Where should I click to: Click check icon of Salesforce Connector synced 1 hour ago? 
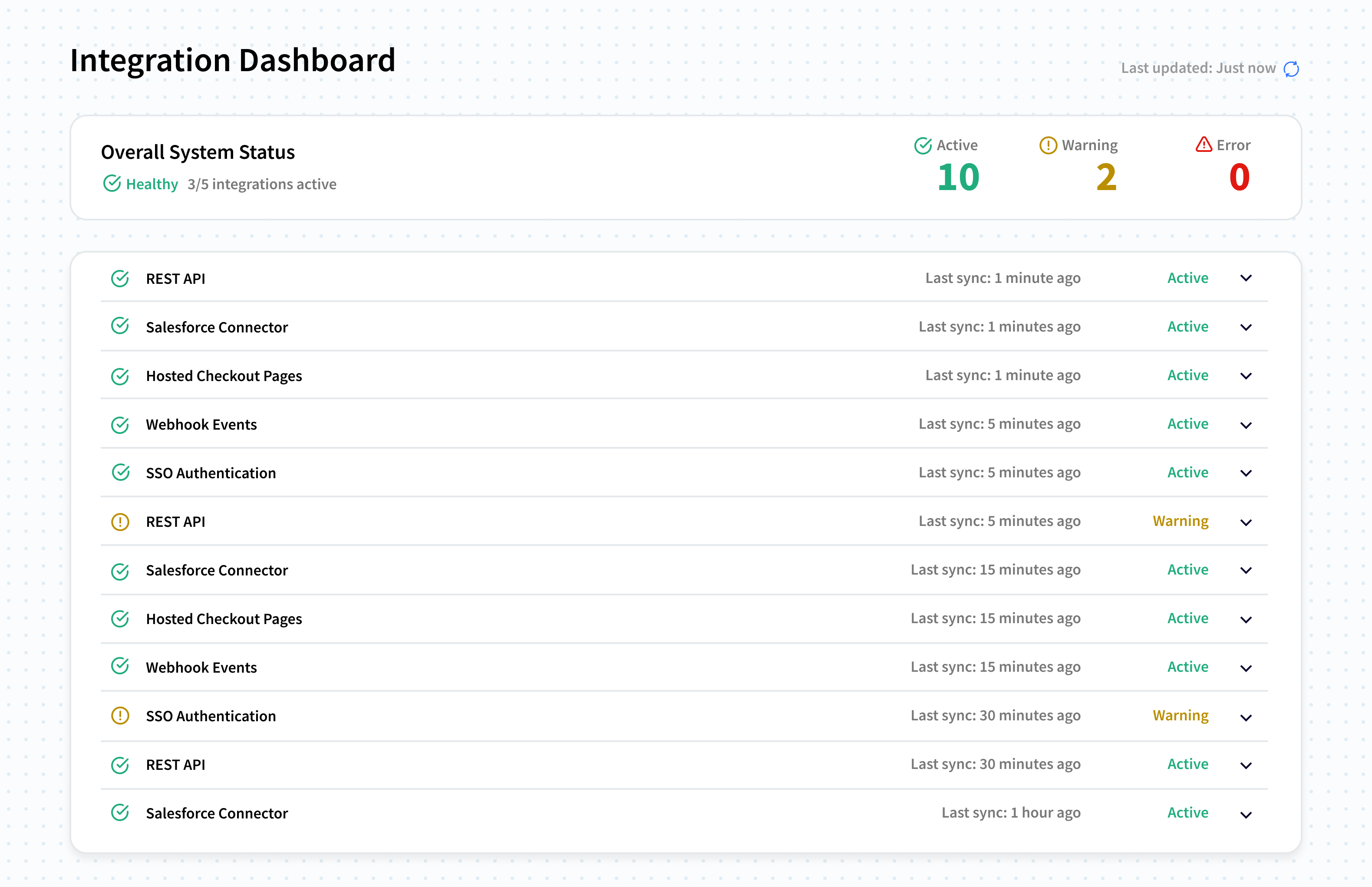(120, 813)
